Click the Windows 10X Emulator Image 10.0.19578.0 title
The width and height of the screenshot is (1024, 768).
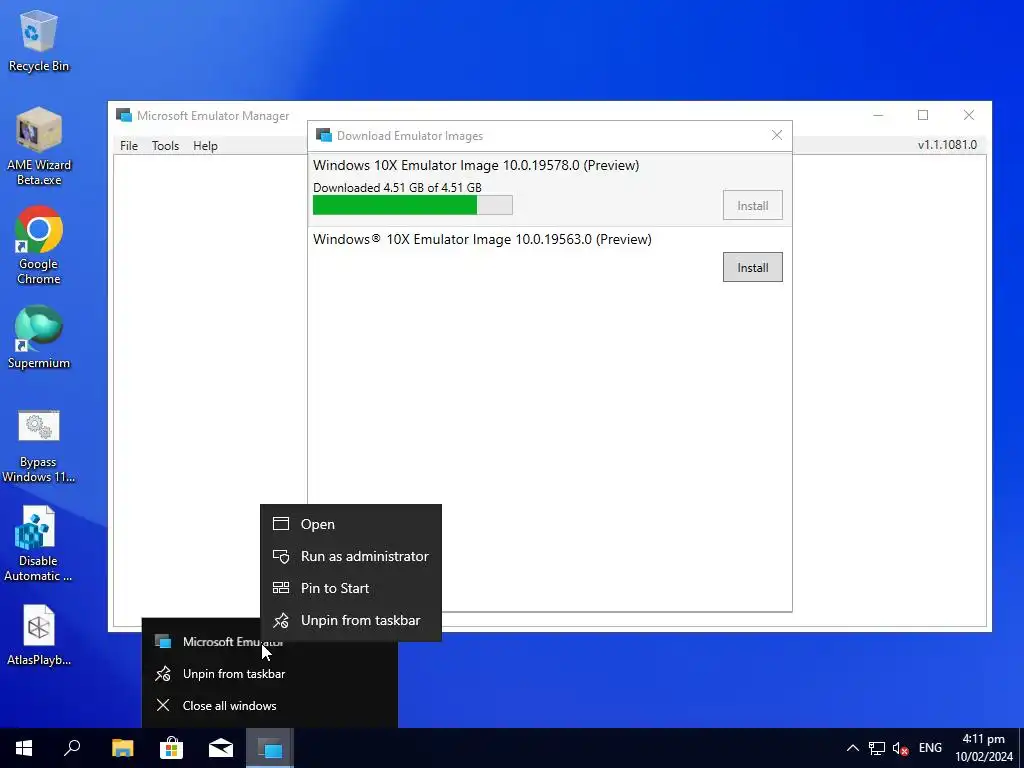click(x=476, y=165)
